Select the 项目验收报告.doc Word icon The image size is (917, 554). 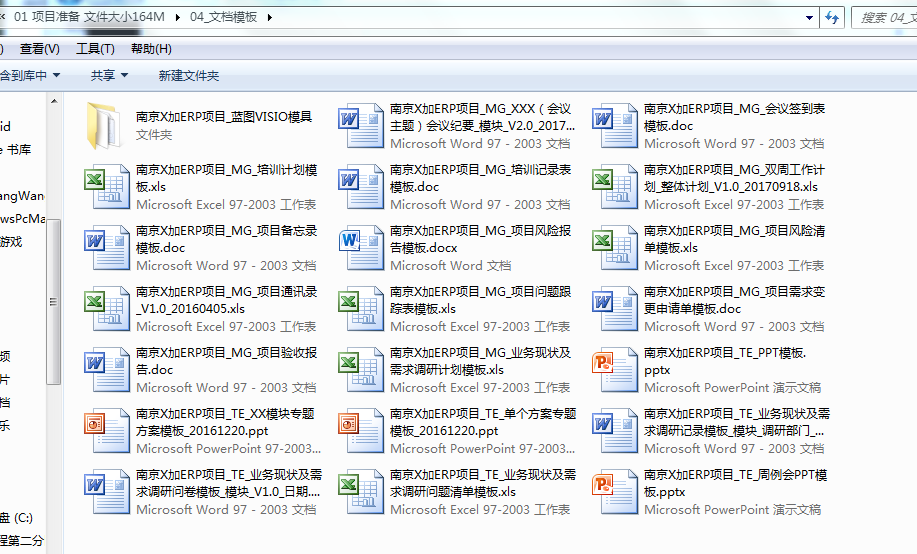(x=107, y=369)
